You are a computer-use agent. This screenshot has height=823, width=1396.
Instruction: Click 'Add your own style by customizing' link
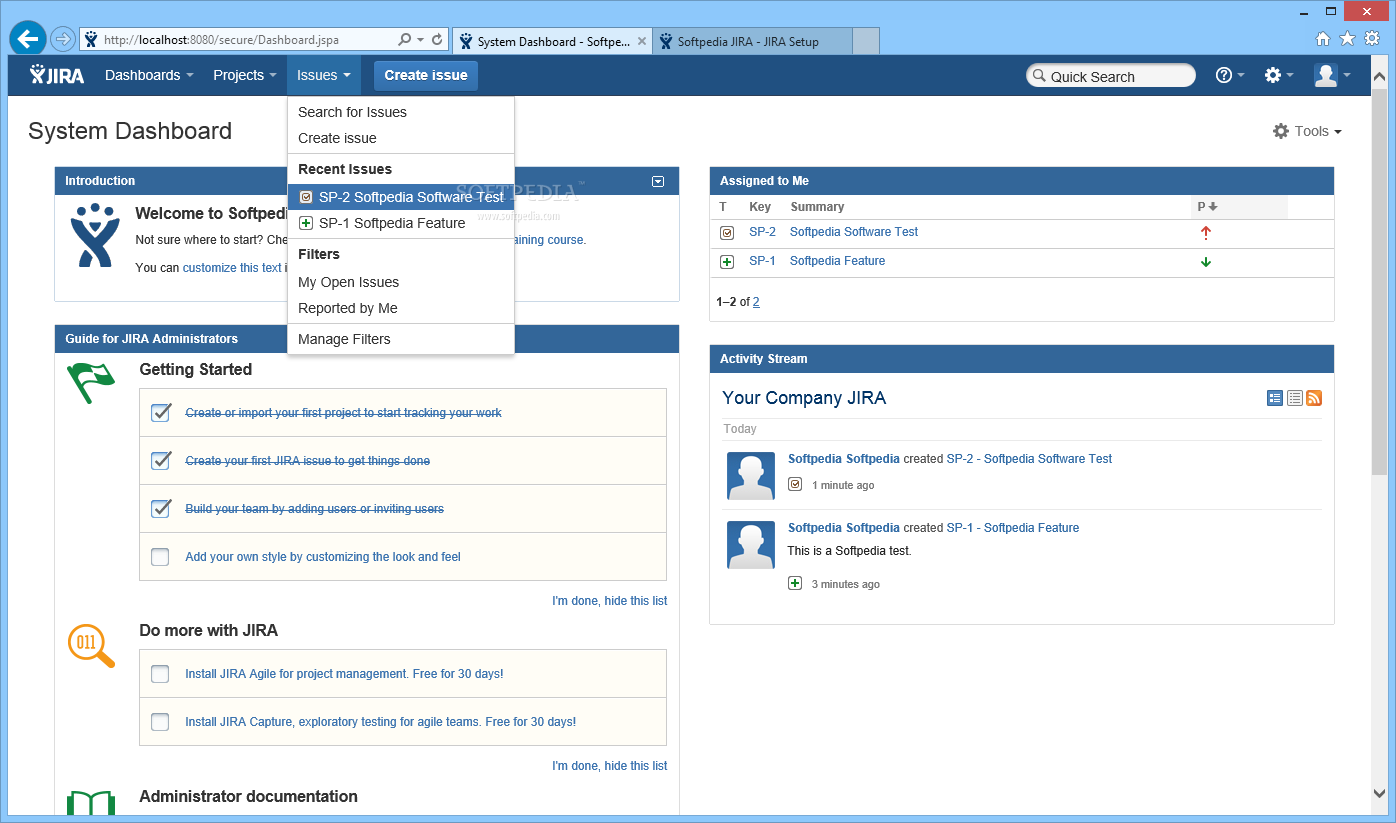pos(323,557)
